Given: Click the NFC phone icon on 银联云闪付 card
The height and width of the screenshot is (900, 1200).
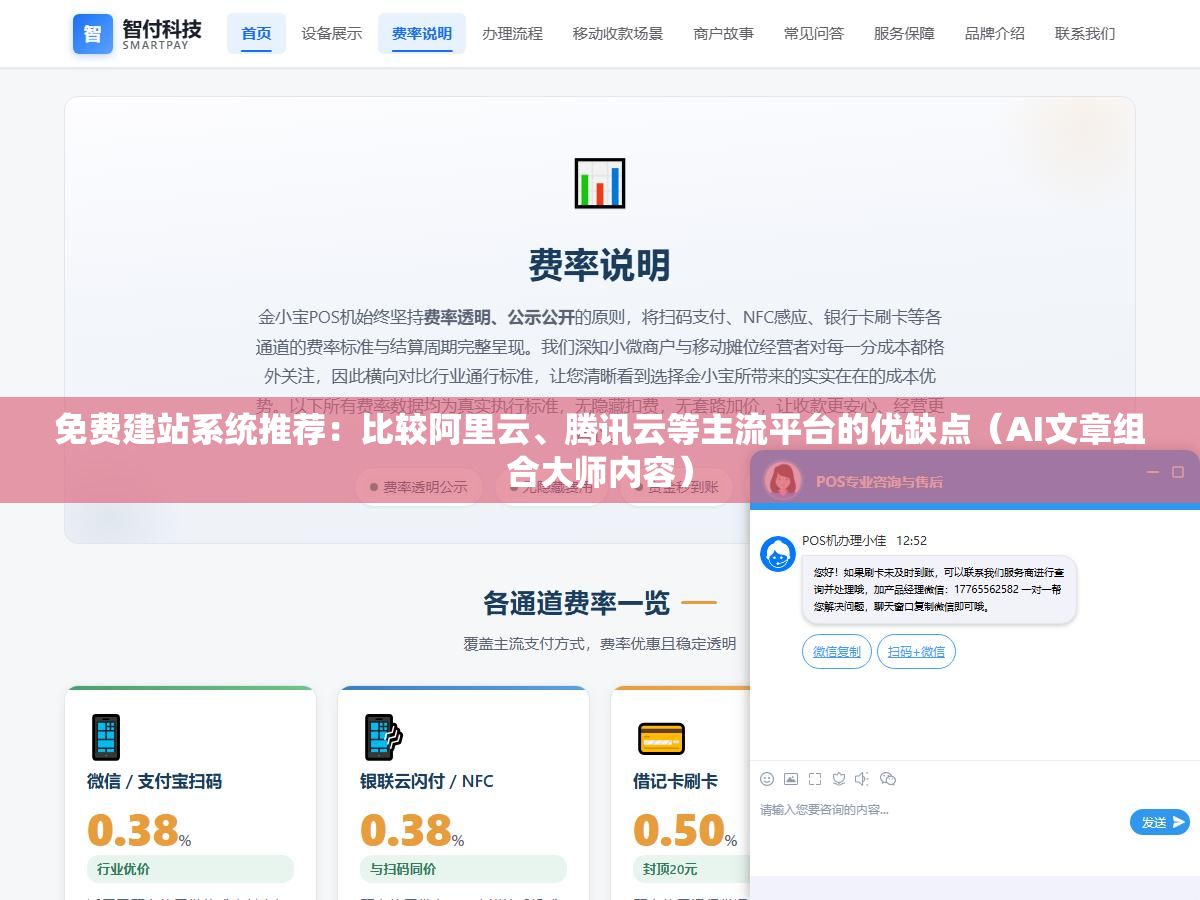Looking at the screenshot, I should 382,738.
